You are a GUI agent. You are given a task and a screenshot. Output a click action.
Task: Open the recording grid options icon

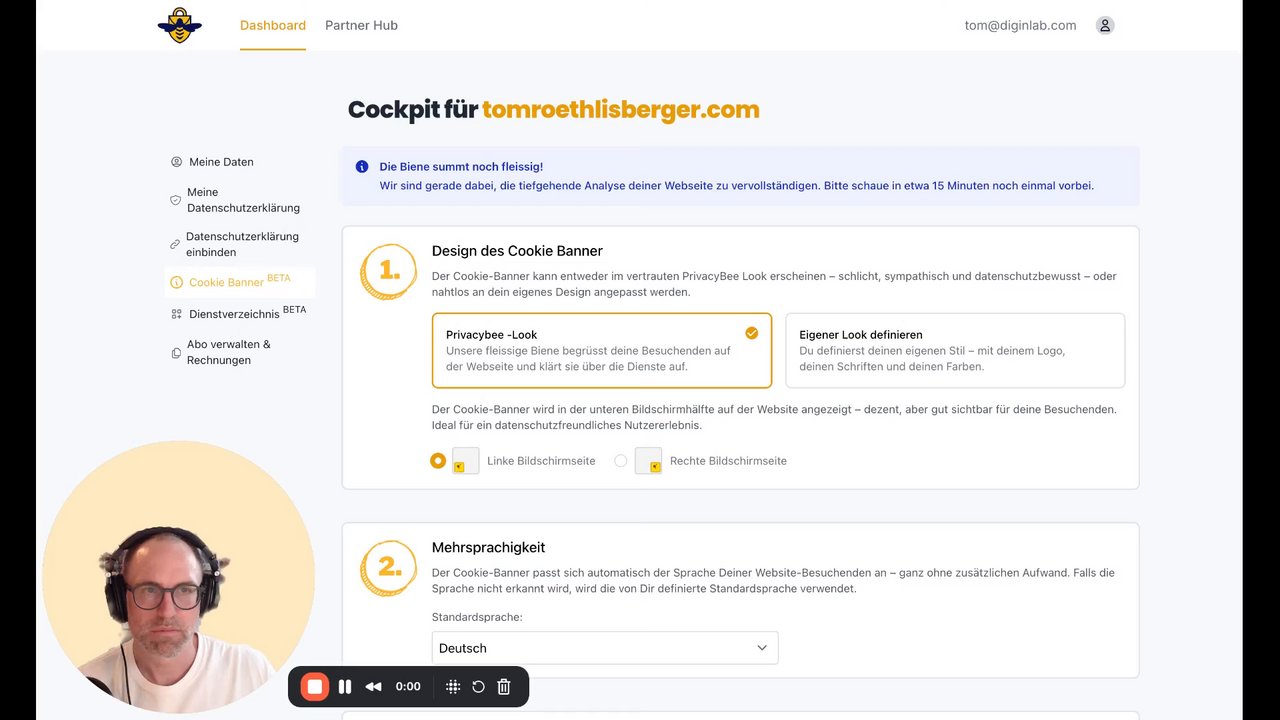tap(453, 687)
